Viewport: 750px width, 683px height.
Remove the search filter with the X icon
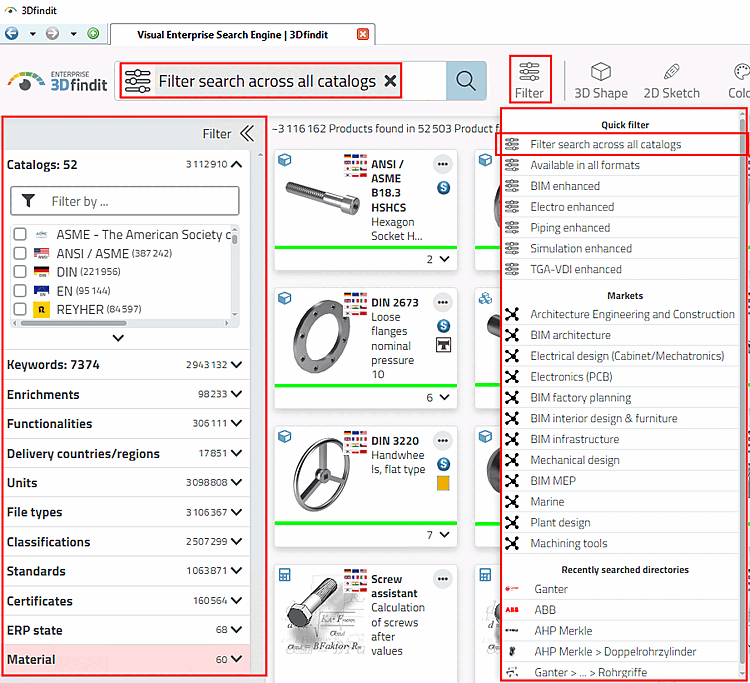[390, 81]
